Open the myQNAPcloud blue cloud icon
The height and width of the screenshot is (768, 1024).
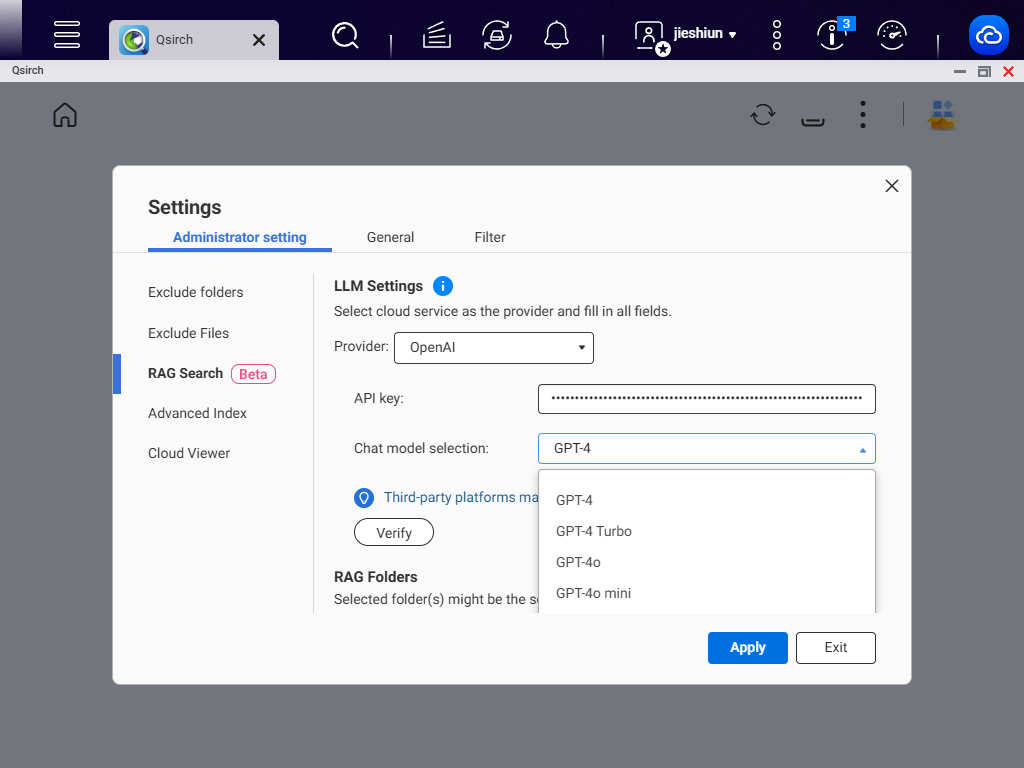click(x=989, y=35)
